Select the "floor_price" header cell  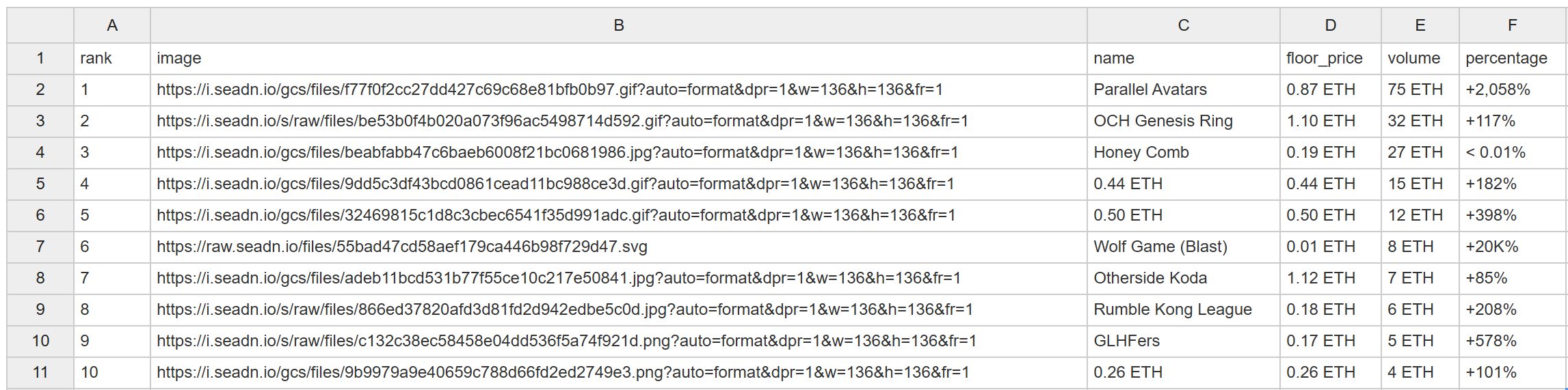[1324, 58]
